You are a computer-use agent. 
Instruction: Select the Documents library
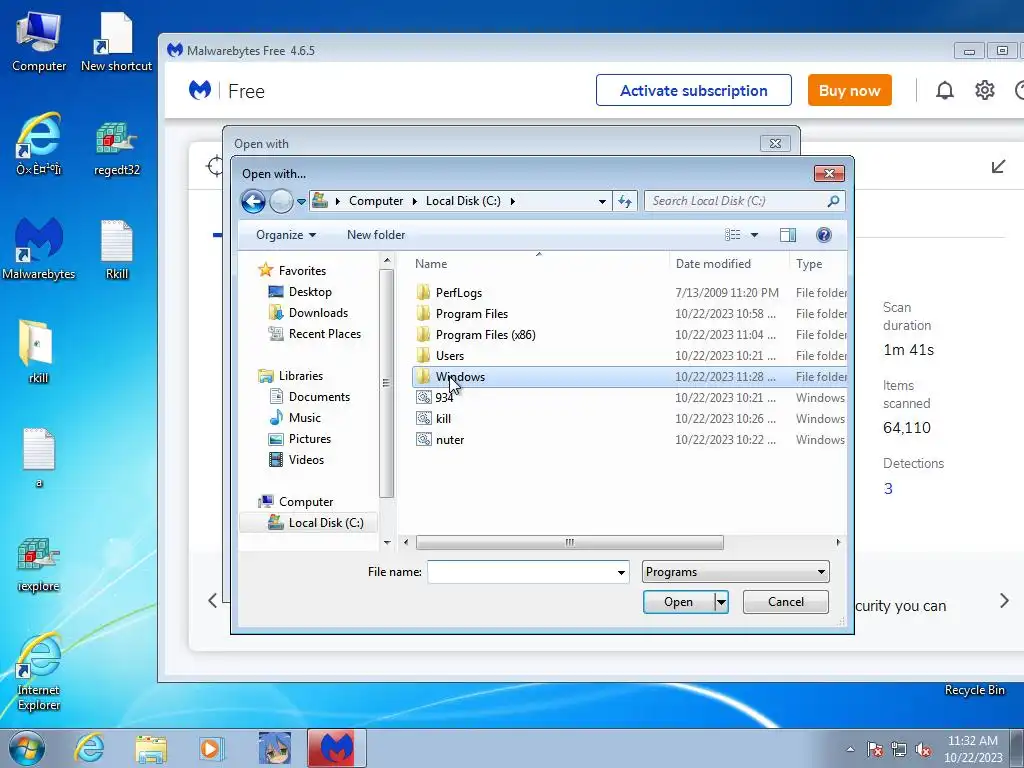coord(319,396)
